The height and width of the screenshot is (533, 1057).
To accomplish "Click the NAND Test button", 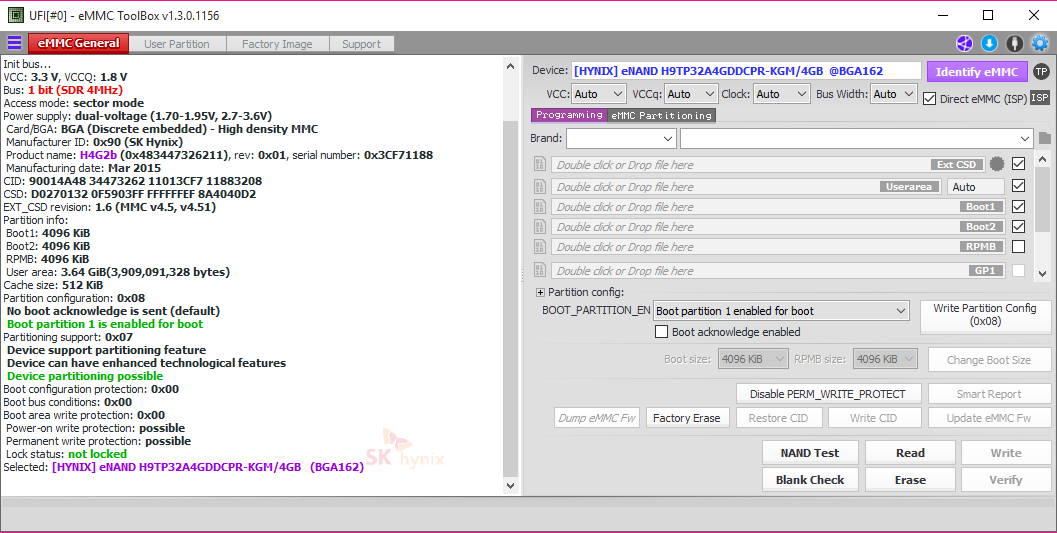I will pos(809,453).
